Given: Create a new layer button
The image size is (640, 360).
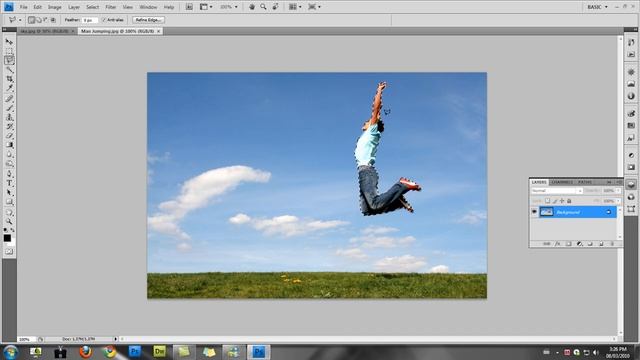Looking at the screenshot, I should tap(601, 244).
